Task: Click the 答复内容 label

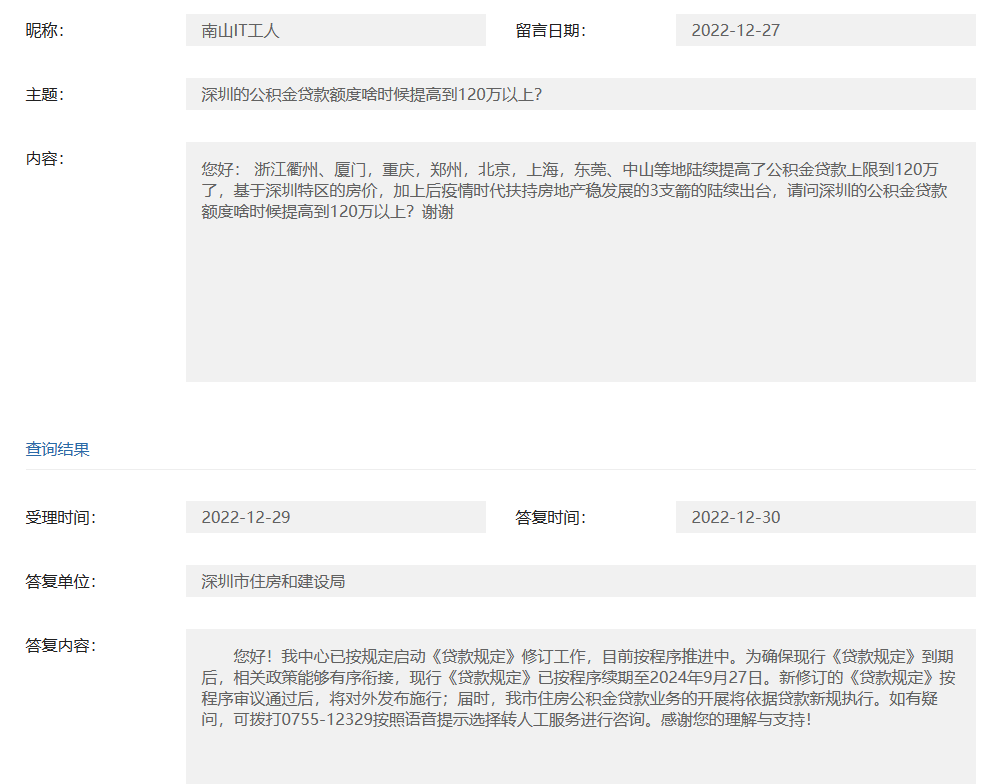Action: pyautogui.click(x=60, y=645)
